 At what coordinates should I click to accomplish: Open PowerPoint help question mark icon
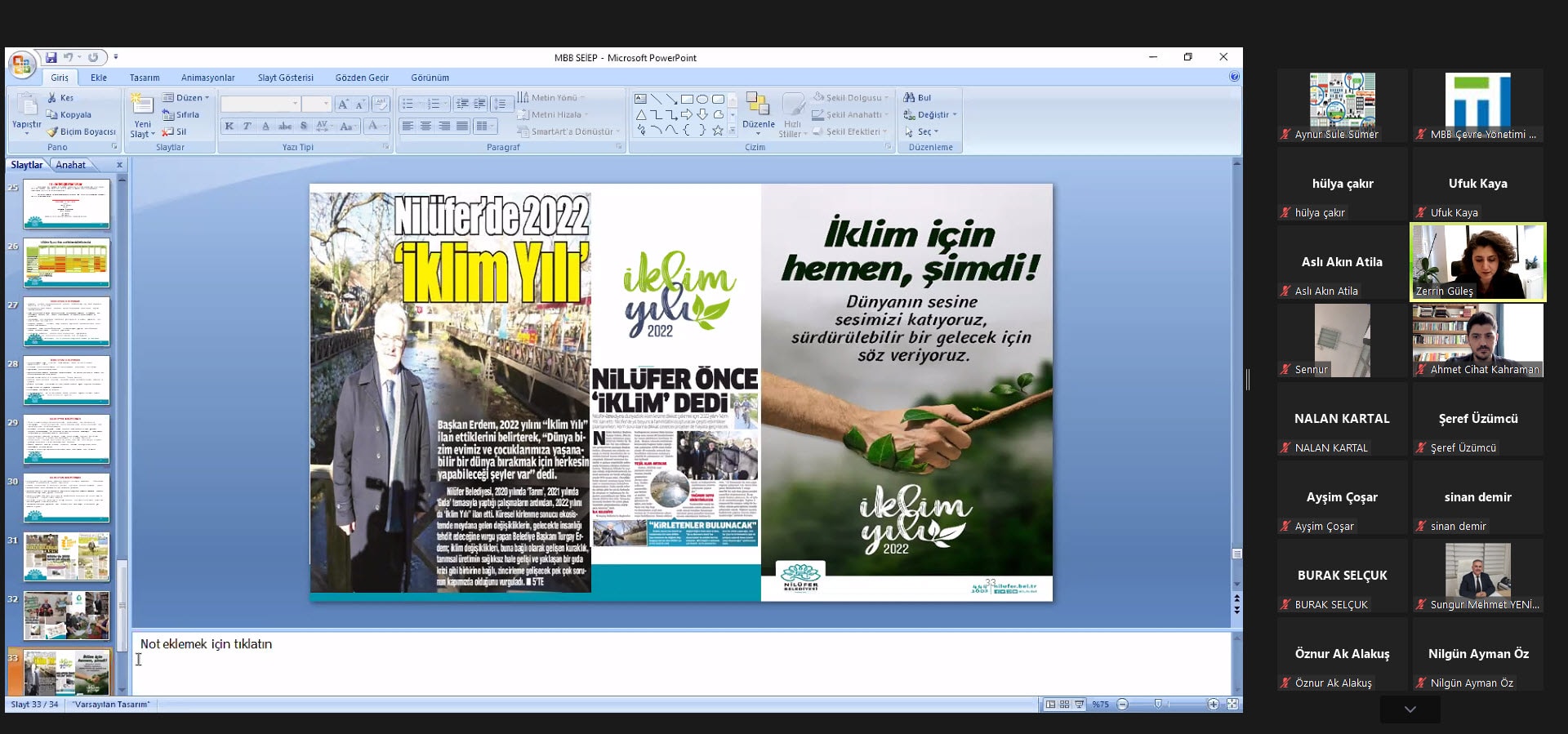pyautogui.click(x=1234, y=77)
